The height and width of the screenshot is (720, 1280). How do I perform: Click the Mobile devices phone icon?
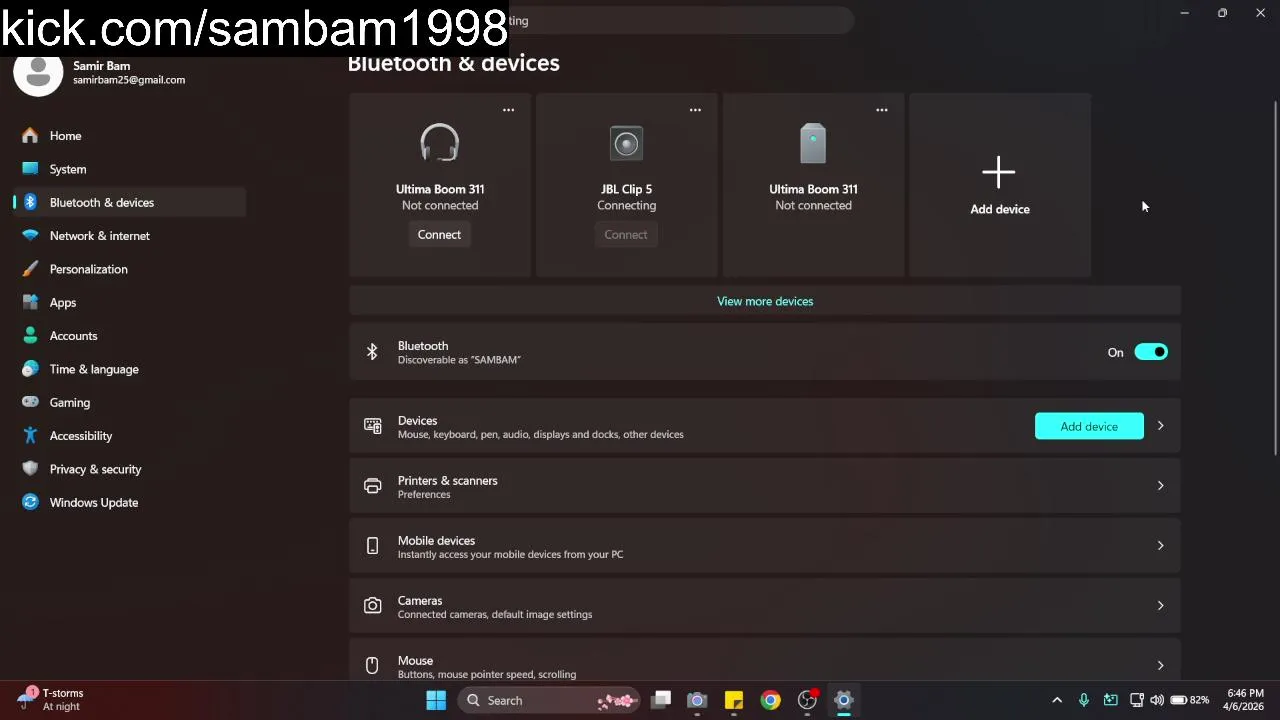372,546
